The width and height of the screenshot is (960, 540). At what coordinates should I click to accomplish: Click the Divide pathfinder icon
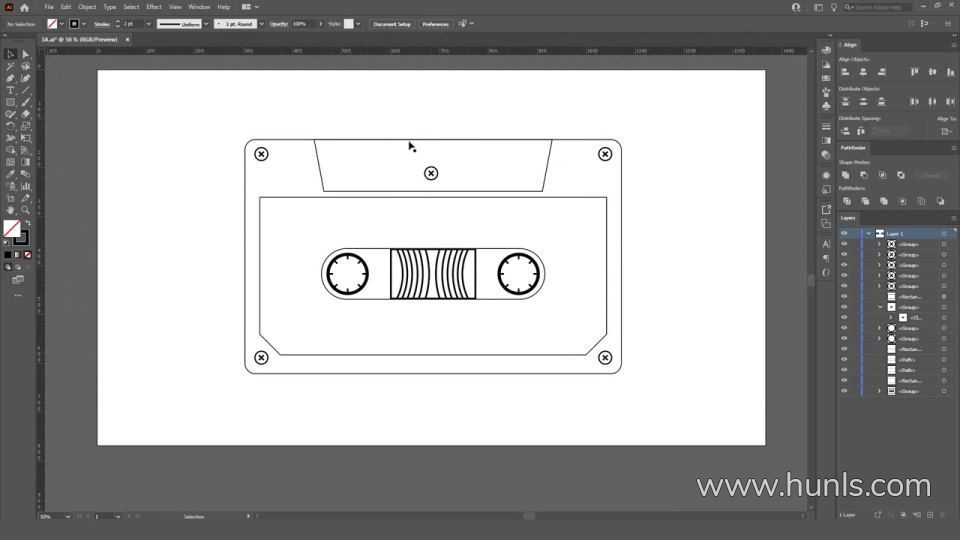847,201
